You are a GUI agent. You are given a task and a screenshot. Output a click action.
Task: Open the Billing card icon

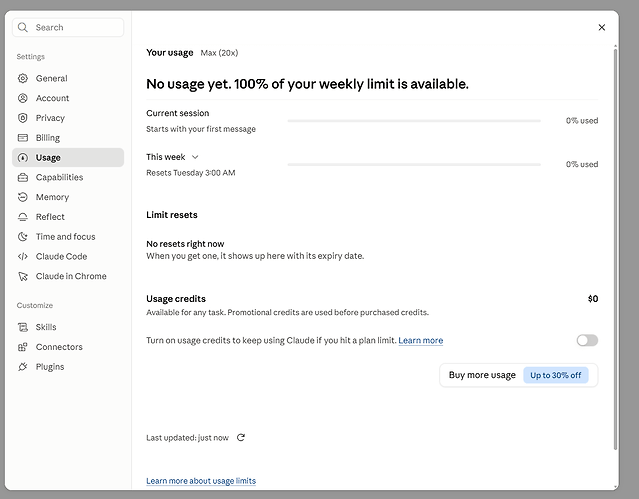[23, 138]
